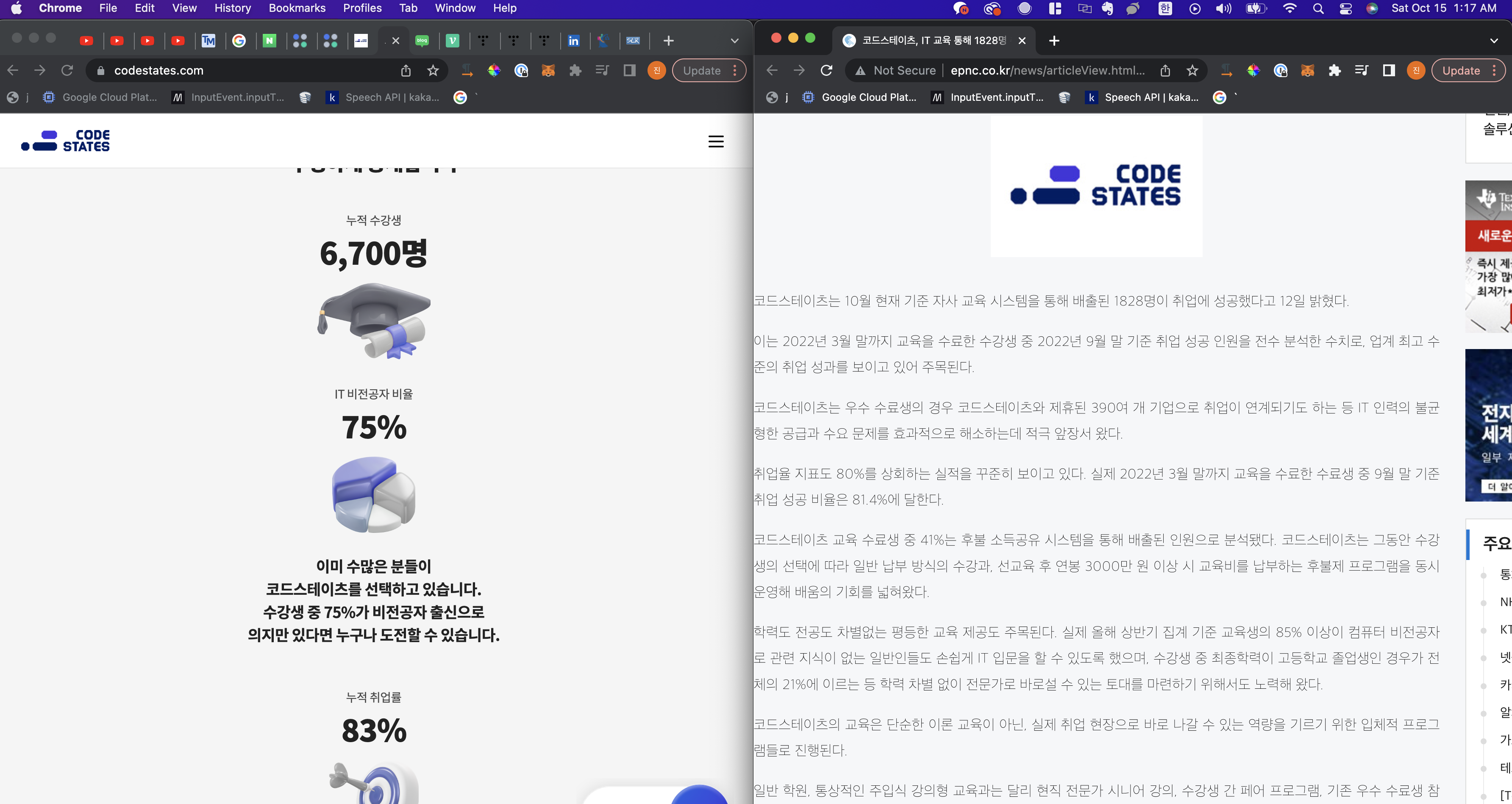Click the profile avatar in the right window

tap(1416, 70)
